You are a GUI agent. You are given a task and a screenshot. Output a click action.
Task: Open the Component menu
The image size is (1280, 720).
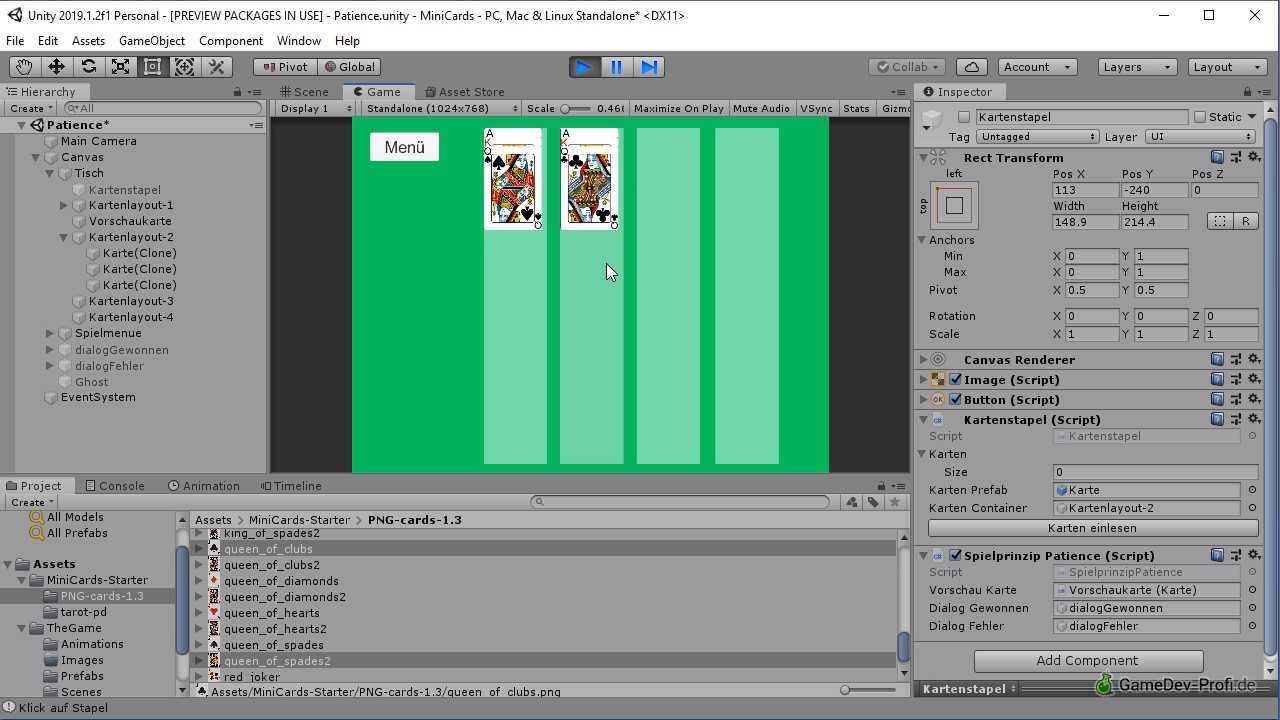231,41
